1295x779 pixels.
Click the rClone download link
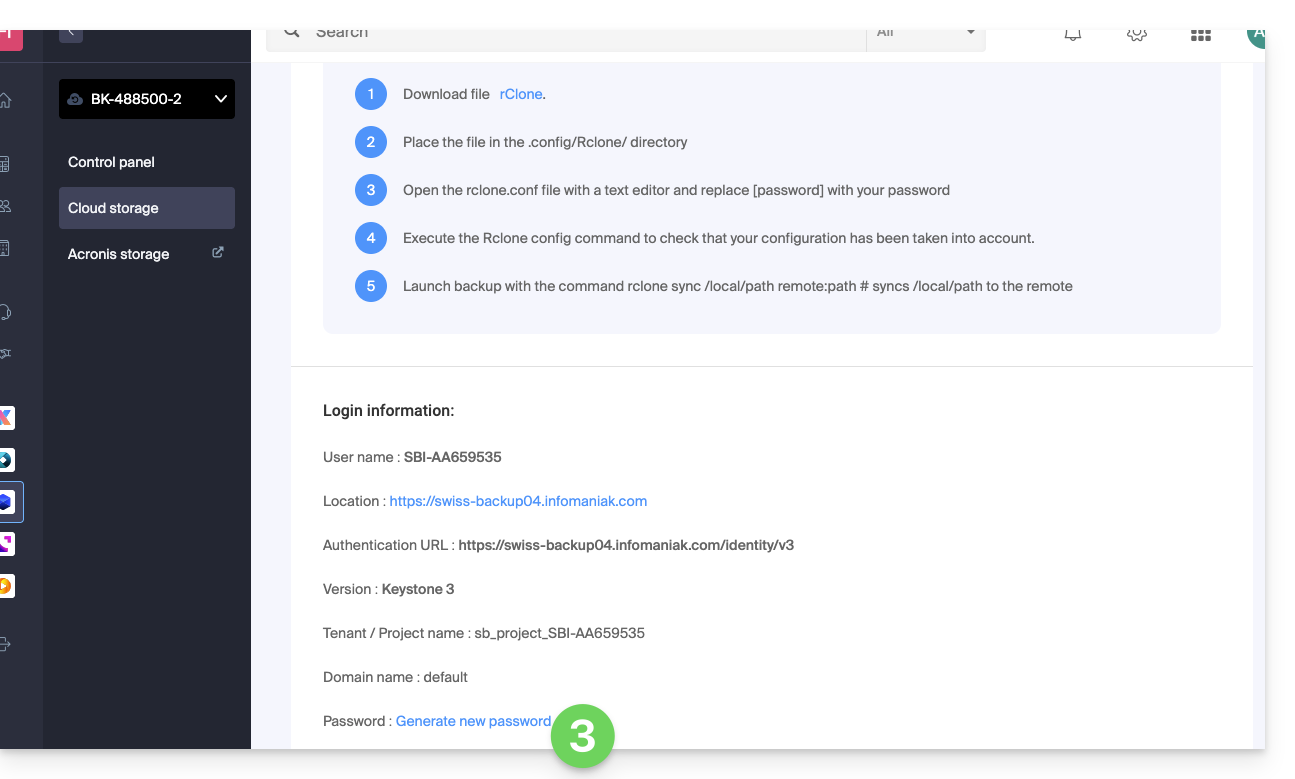pyautogui.click(x=521, y=94)
